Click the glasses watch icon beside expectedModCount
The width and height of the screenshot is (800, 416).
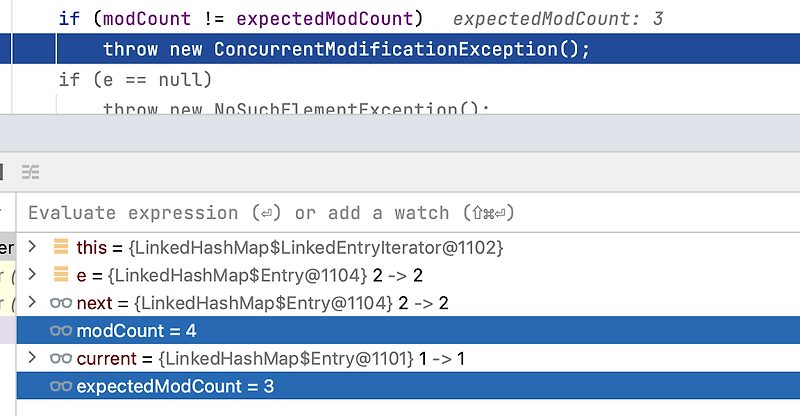61,386
